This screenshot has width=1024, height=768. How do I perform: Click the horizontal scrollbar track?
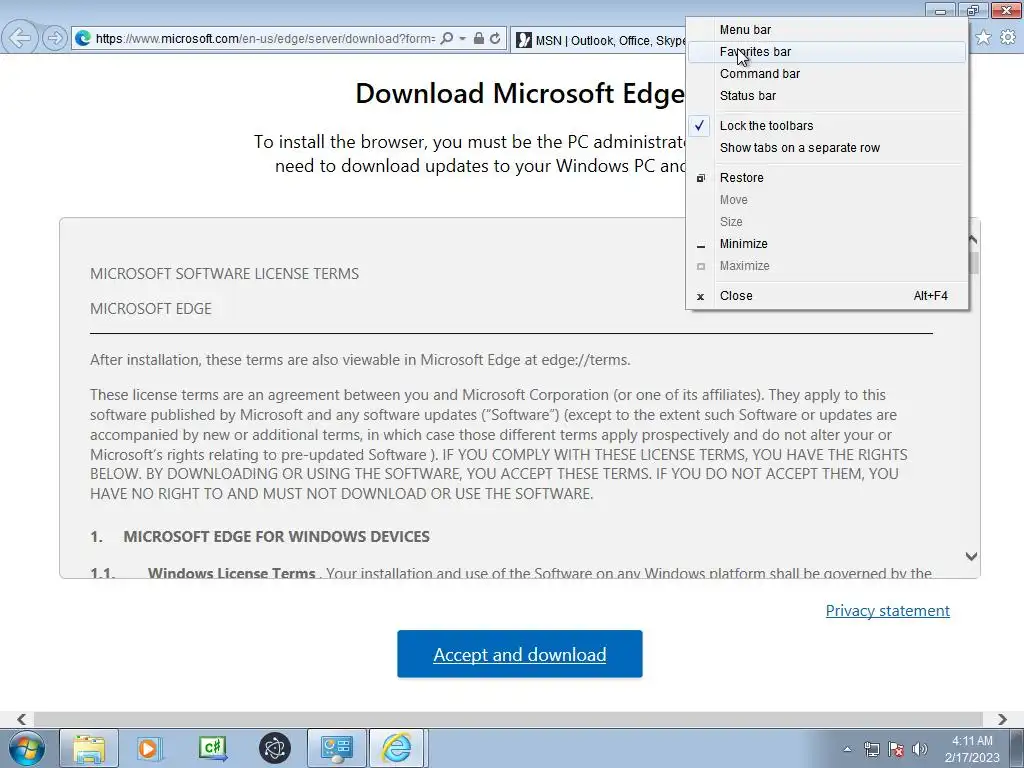(508, 719)
